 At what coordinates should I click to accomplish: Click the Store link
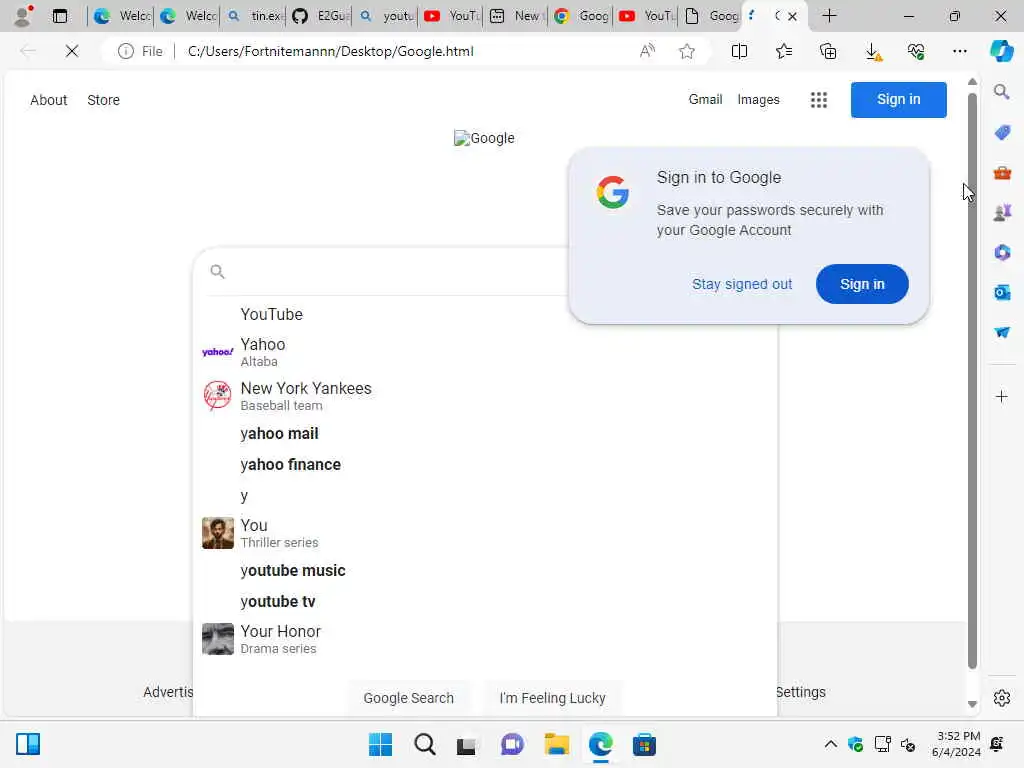click(x=103, y=100)
